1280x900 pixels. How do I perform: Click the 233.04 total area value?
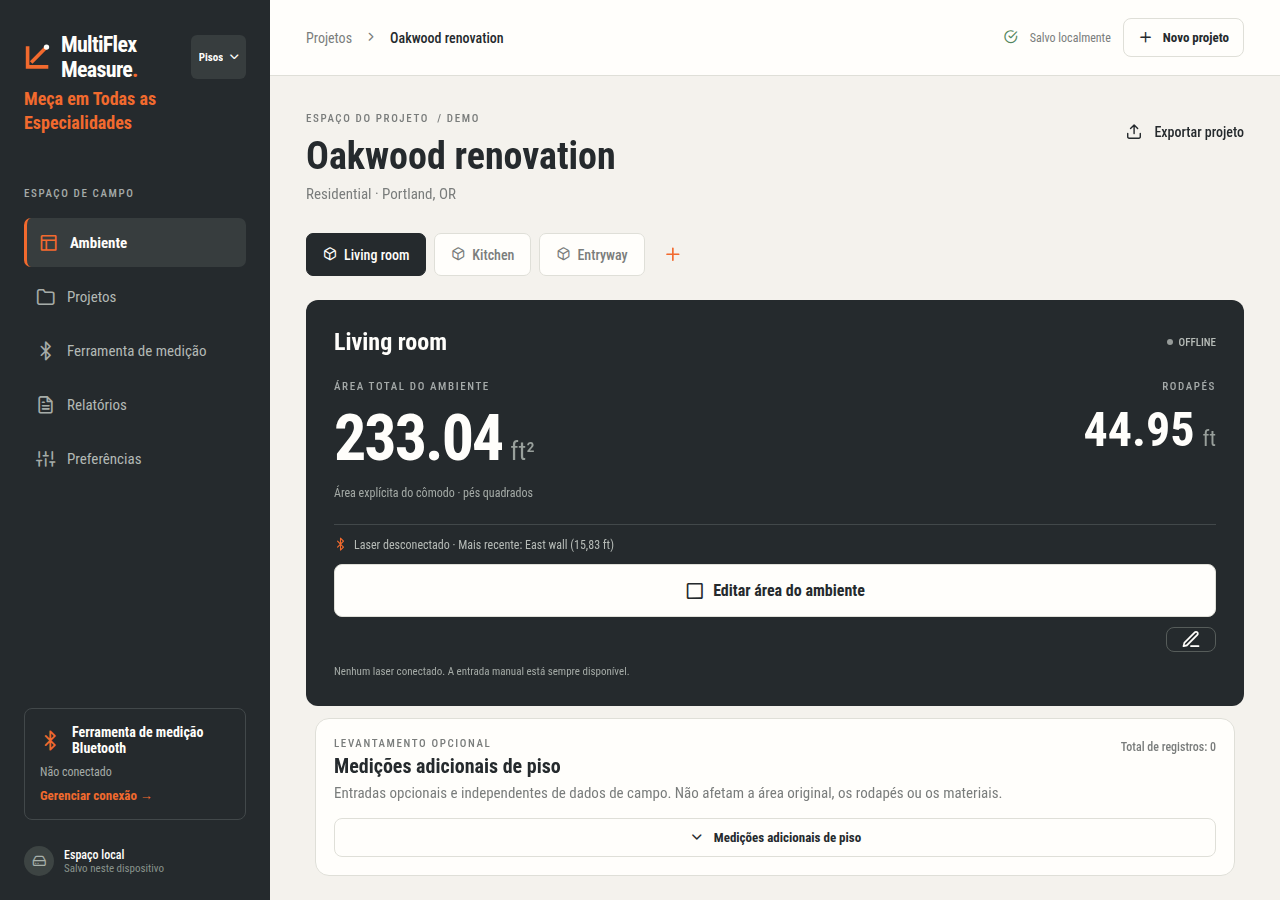(x=418, y=439)
